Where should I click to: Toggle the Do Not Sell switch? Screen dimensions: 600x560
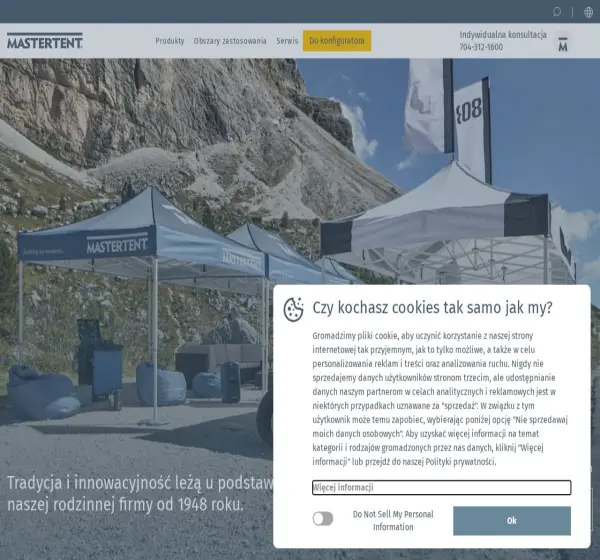[x=323, y=519]
